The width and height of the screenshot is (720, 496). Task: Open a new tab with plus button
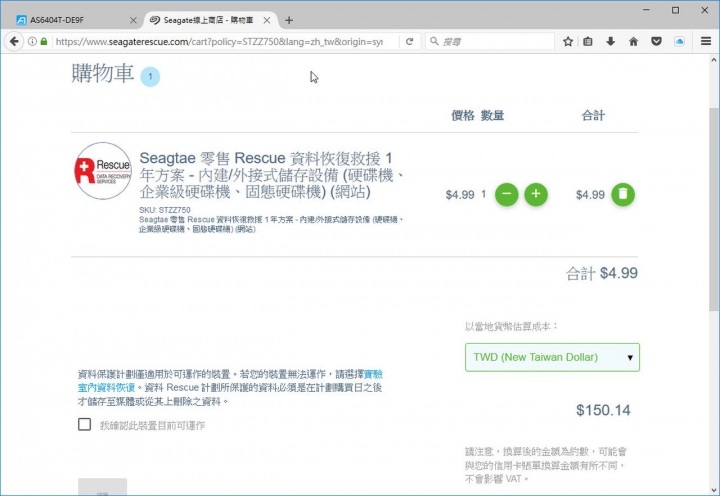click(x=289, y=20)
